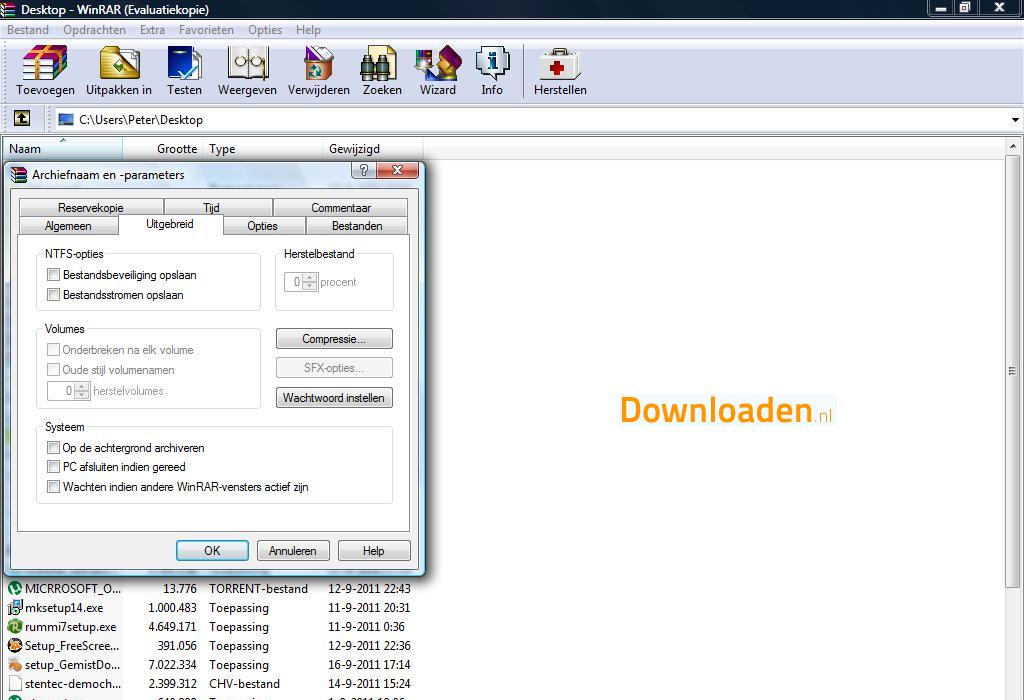Select the Setup_FreeScree... file icon
The width and height of the screenshot is (1024, 700).
14,645
